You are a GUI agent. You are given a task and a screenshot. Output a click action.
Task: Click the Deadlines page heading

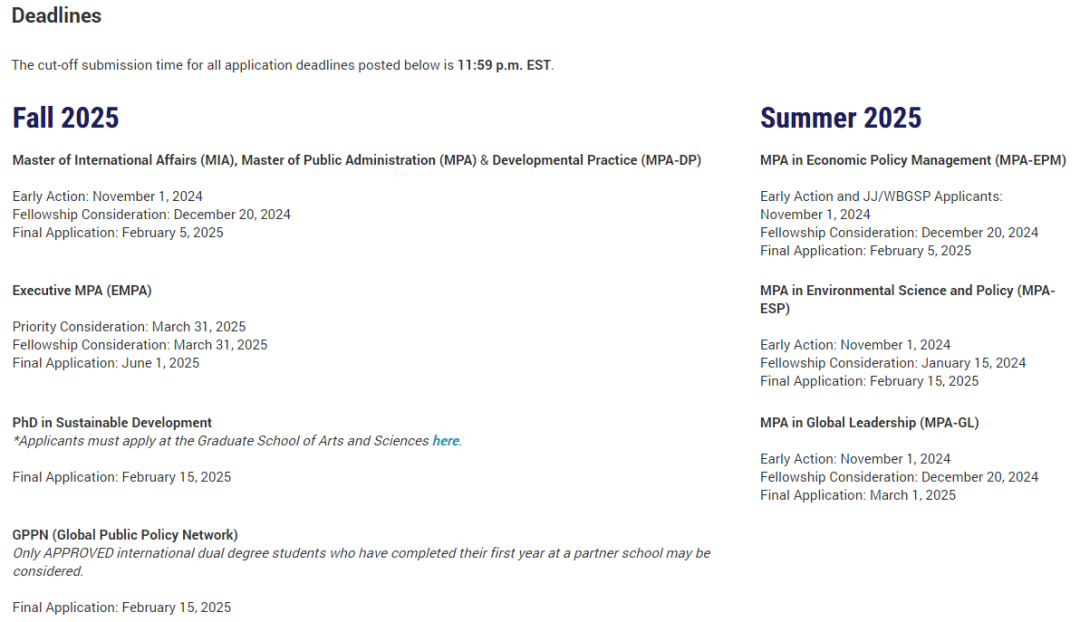point(56,16)
